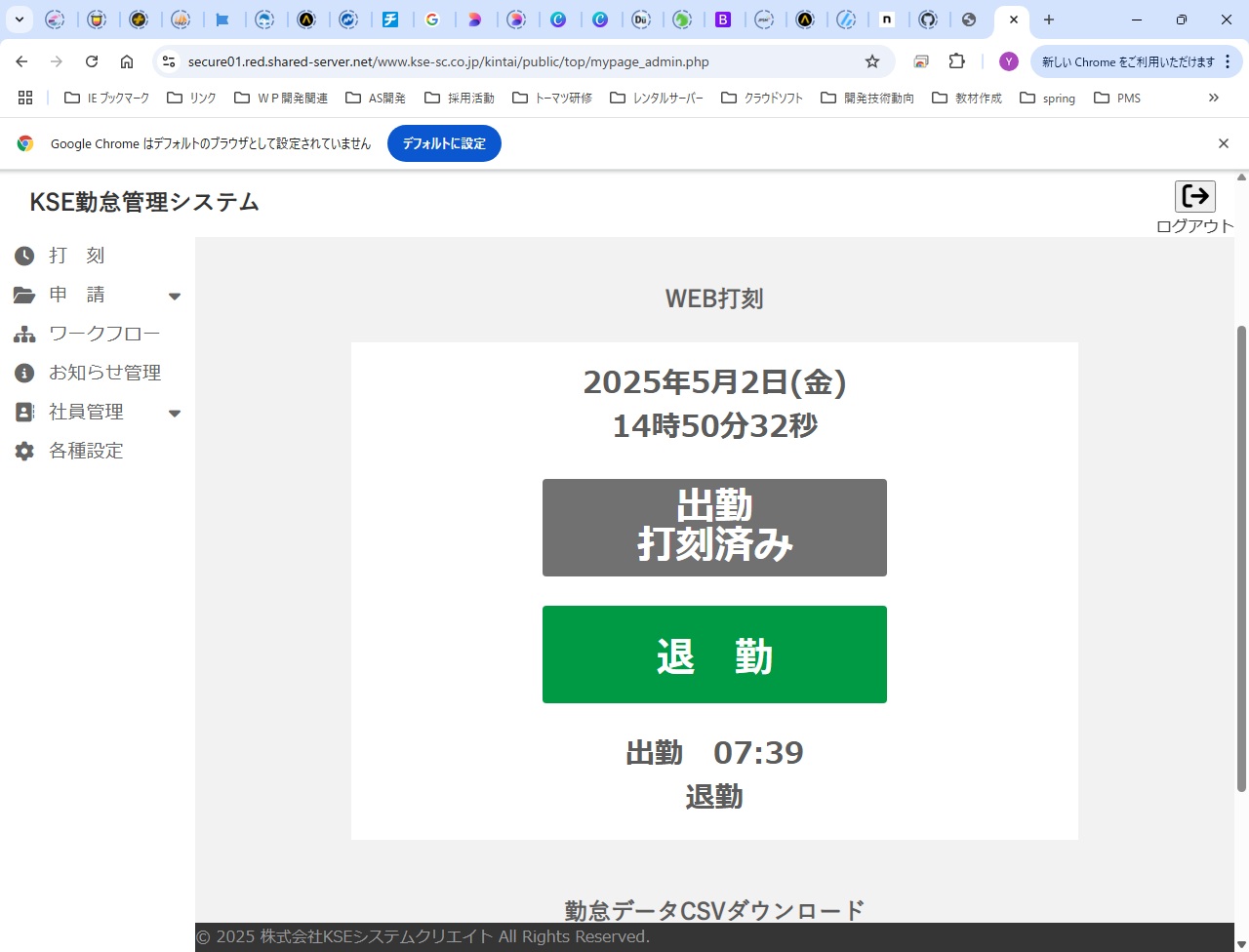This screenshot has width=1249, height=952.
Task: Click the info icon for お知らせ管理
Action: click(24, 374)
